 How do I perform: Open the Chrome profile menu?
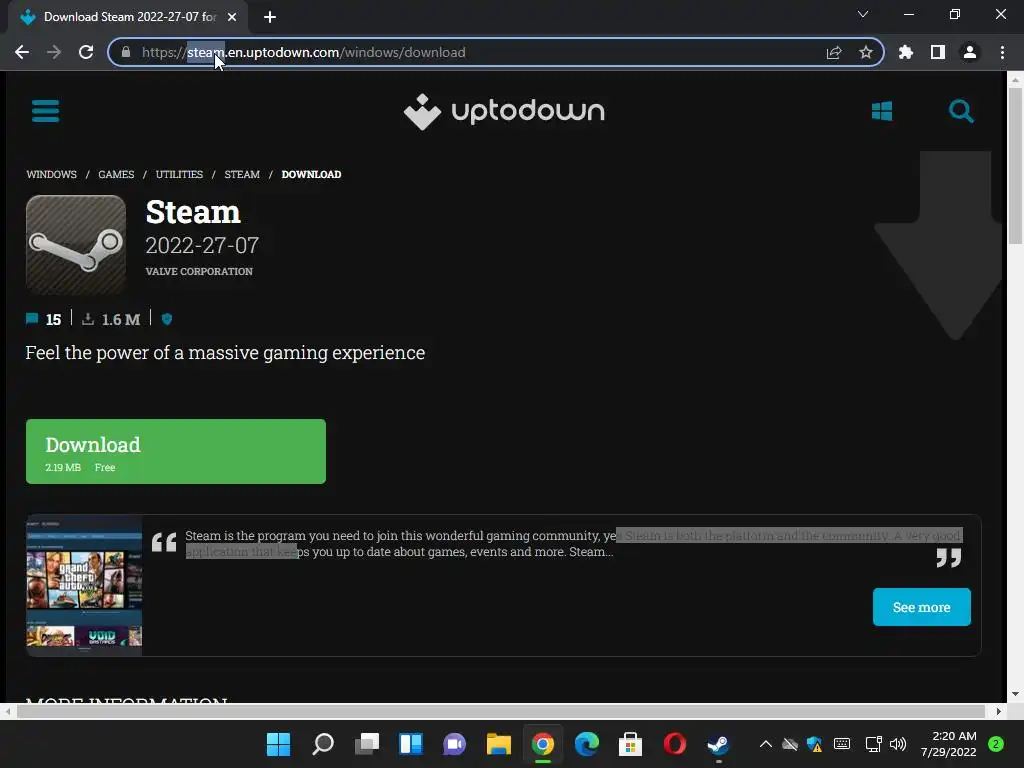coord(970,52)
